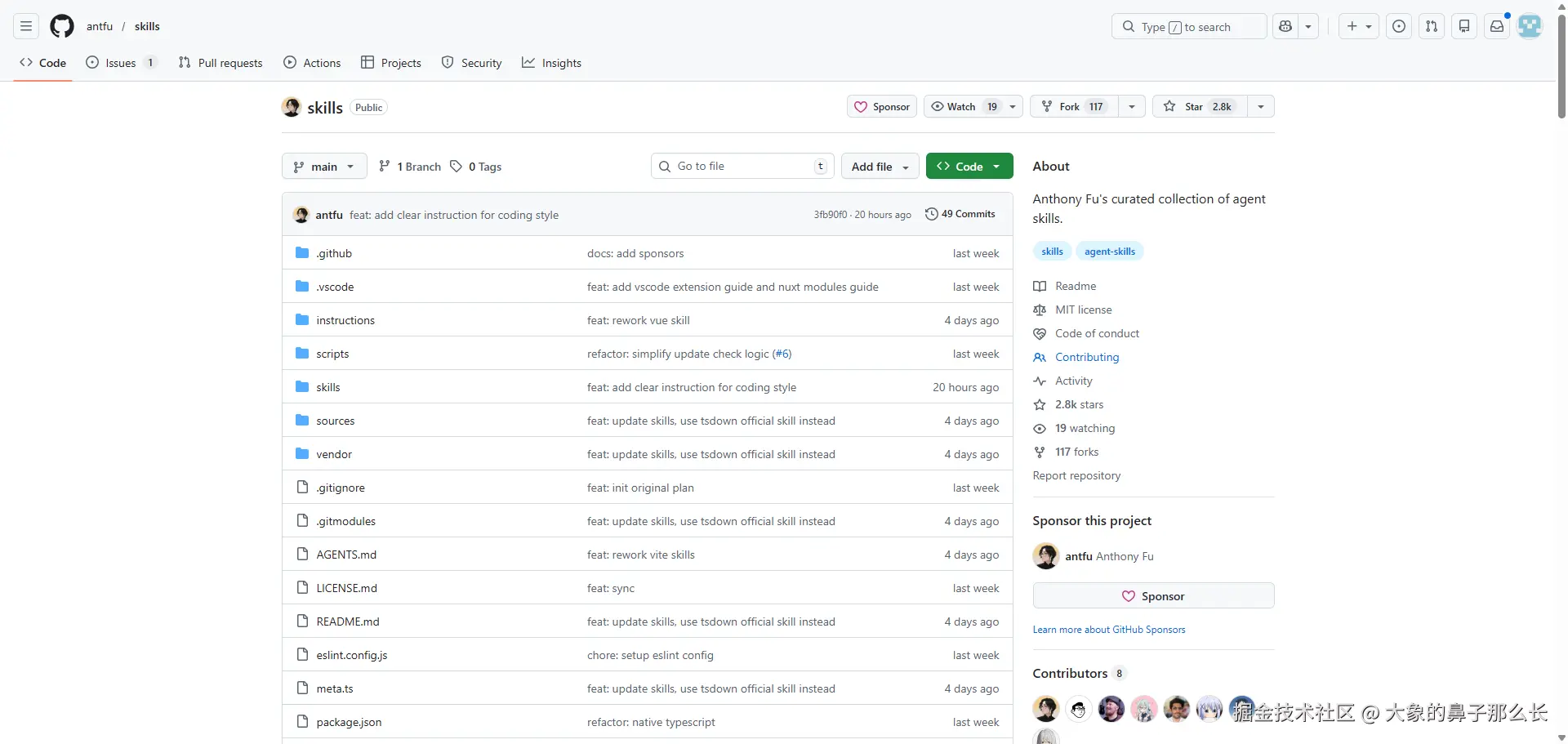Click the Sponsor button in the sidebar
The height and width of the screenshot is (744, 1568).
1153,596
